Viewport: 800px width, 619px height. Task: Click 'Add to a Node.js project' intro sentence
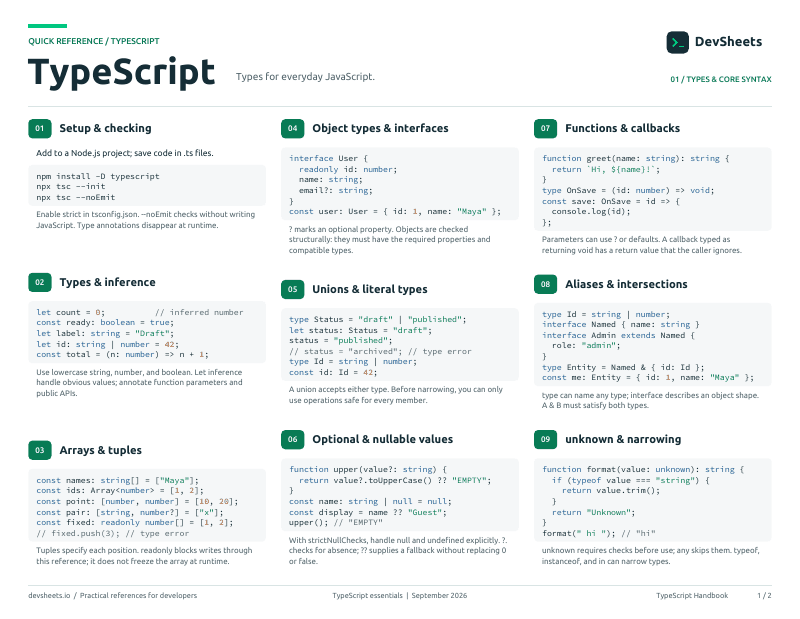(125, 153)
